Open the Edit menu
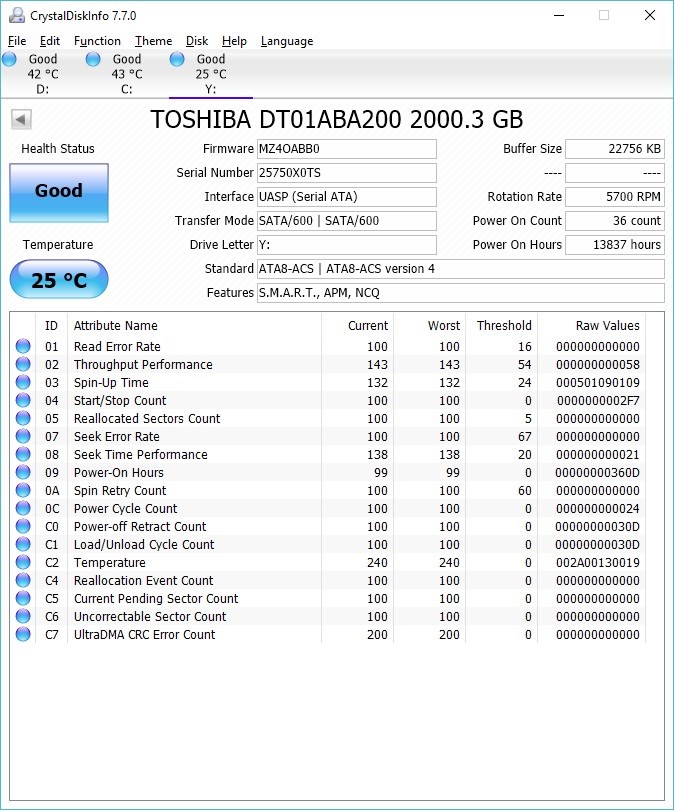The width and height of the screenshot is (675, 812). [50, 41]
